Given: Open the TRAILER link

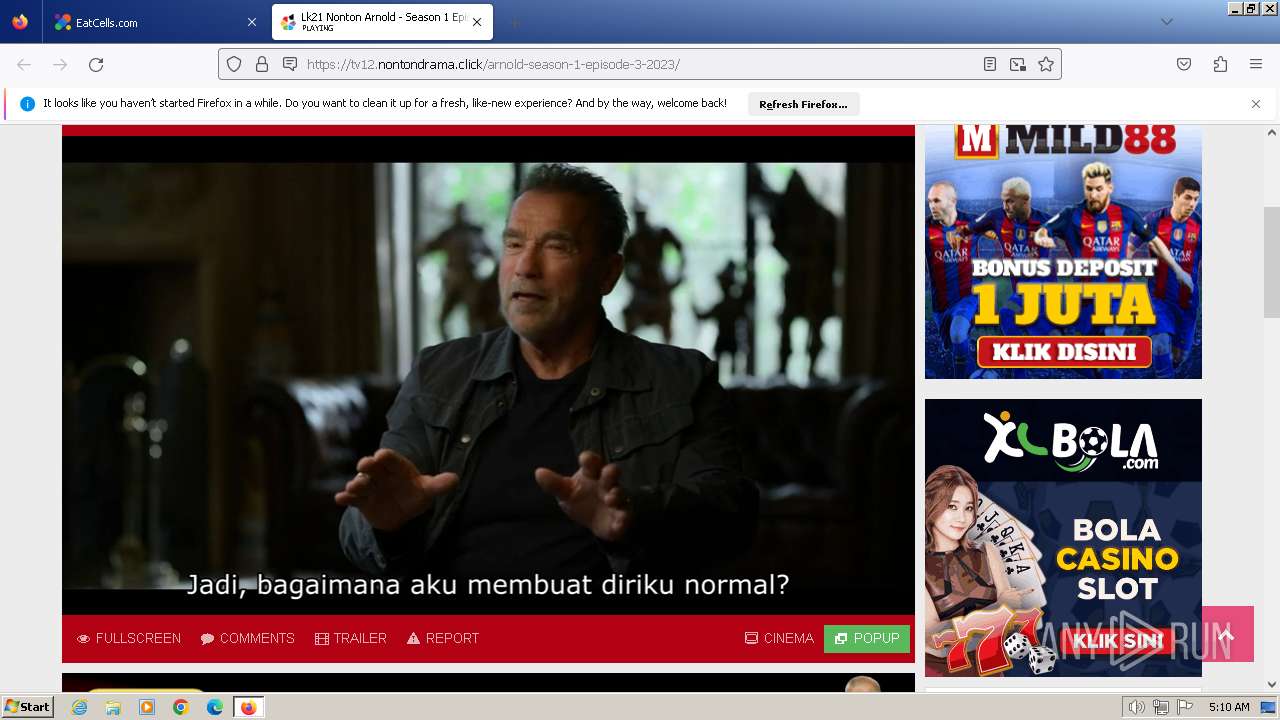Looking at the screenshot, I should (351, 638).
